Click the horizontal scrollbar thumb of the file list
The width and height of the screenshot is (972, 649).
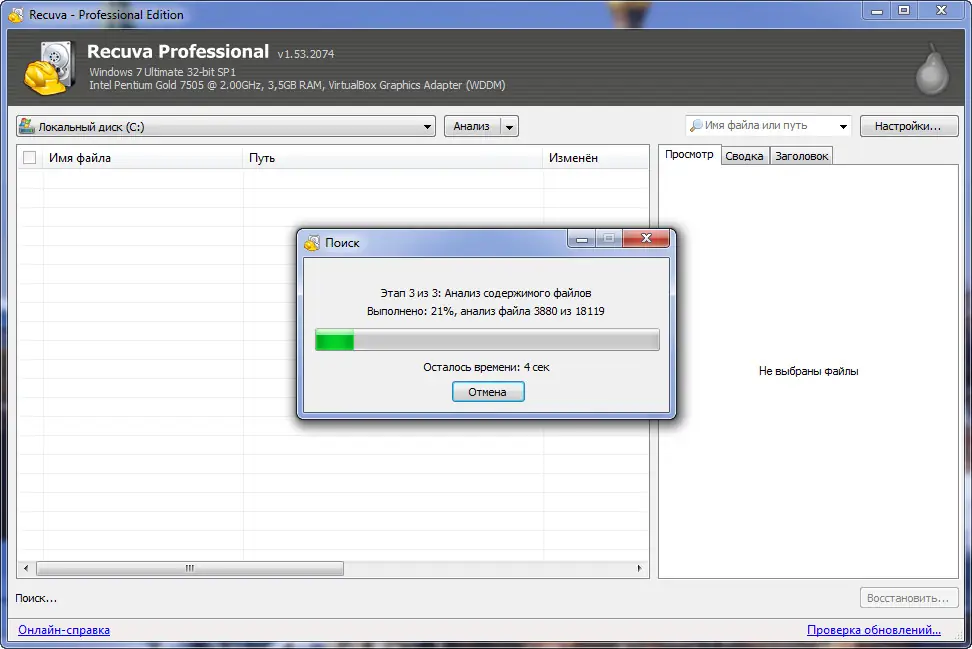click(190, 568)
